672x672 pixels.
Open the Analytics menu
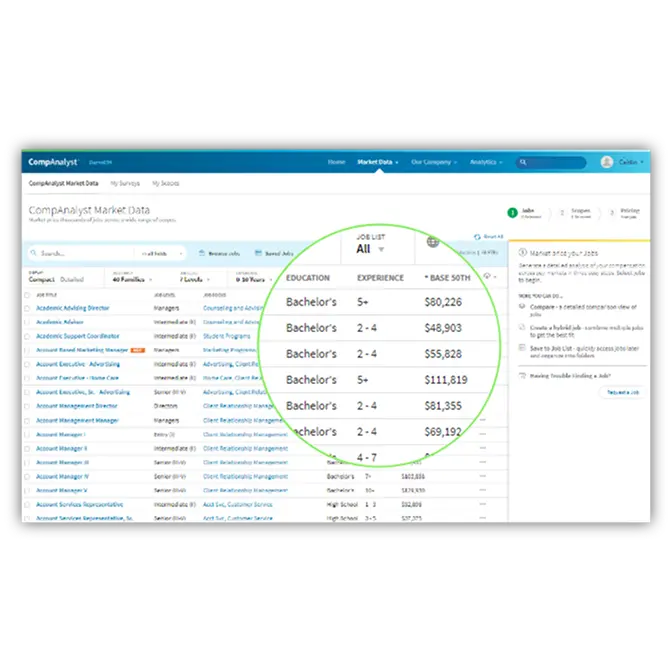[x=486, y=162]
